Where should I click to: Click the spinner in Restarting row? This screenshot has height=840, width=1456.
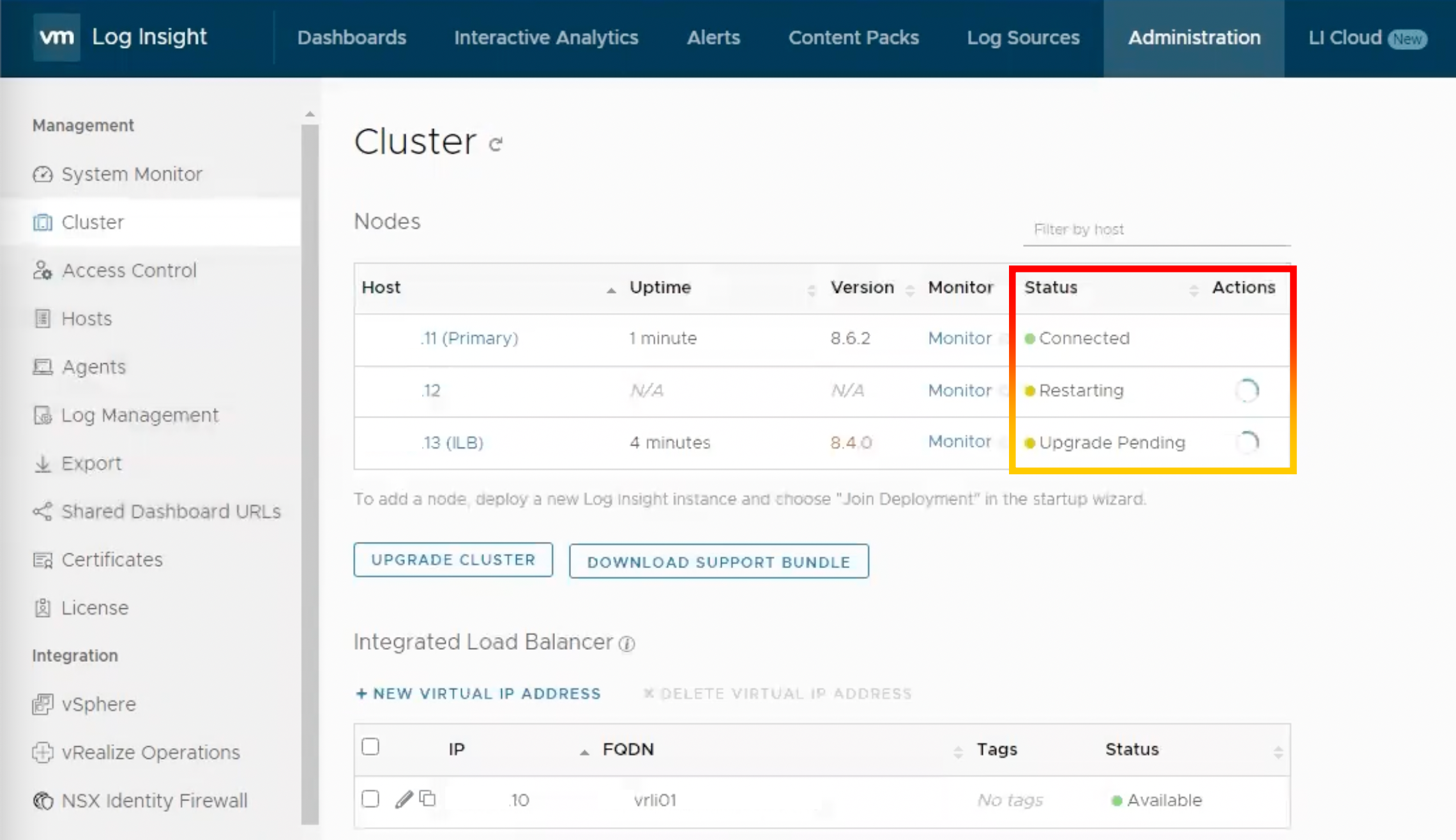[1247, 391]
